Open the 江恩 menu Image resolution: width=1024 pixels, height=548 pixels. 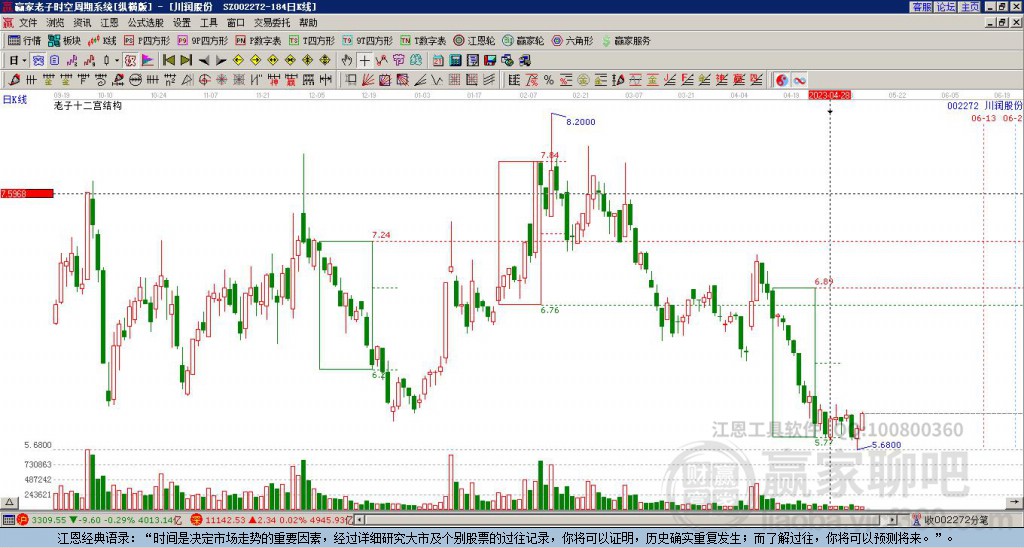(109, 23)
